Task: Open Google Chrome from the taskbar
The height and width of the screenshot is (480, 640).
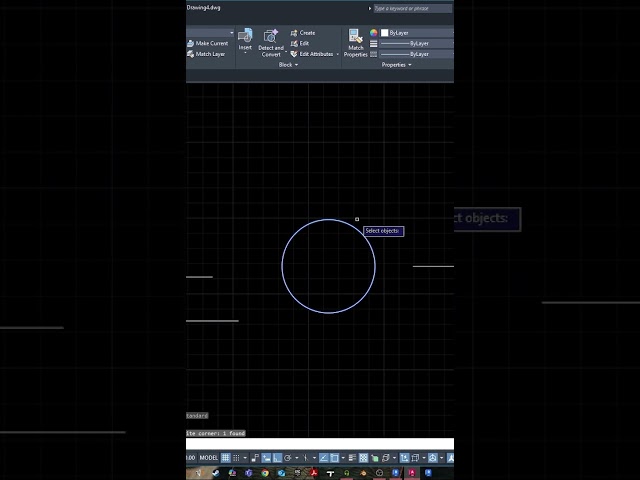Action: click(x=265, y=473)
